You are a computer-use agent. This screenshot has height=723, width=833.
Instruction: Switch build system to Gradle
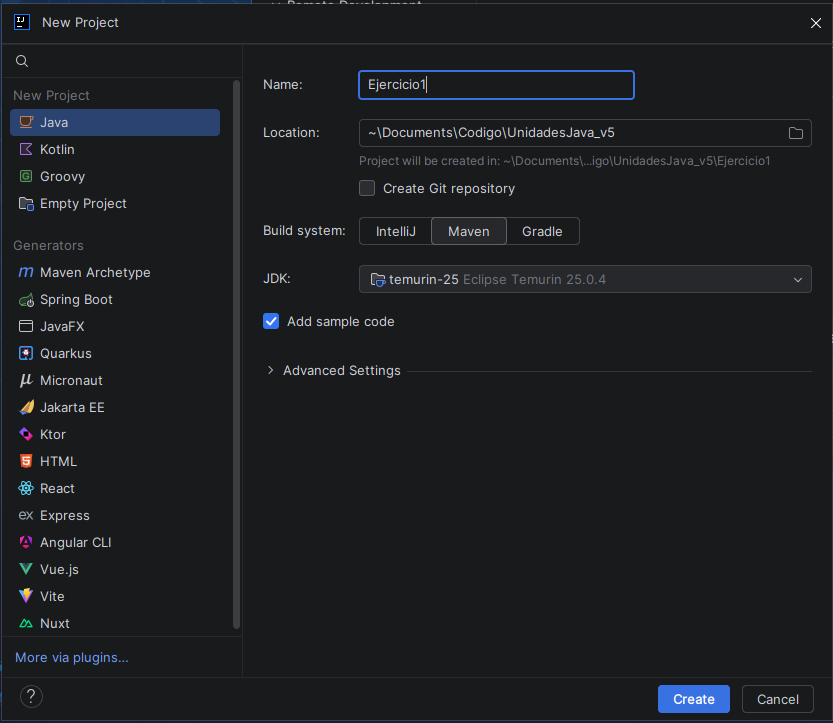(x=542, y=231)
